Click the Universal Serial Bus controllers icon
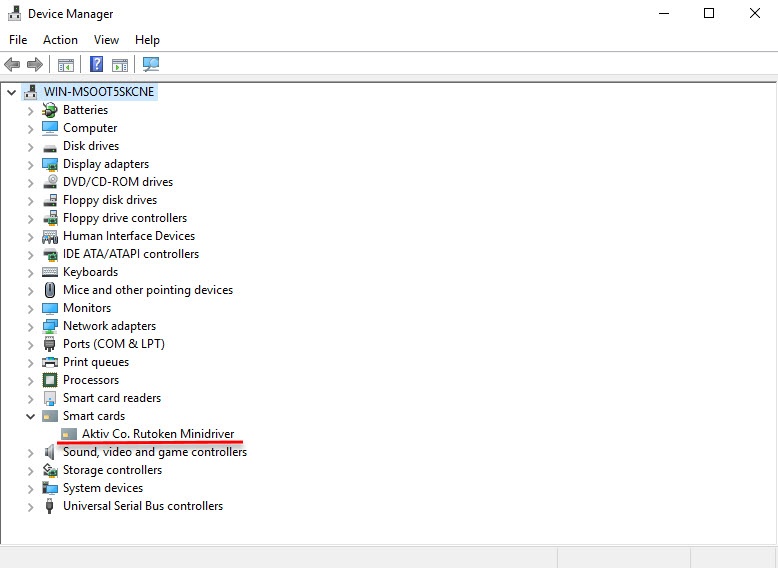The image size is (778, 568). click(x=49, y=506)
